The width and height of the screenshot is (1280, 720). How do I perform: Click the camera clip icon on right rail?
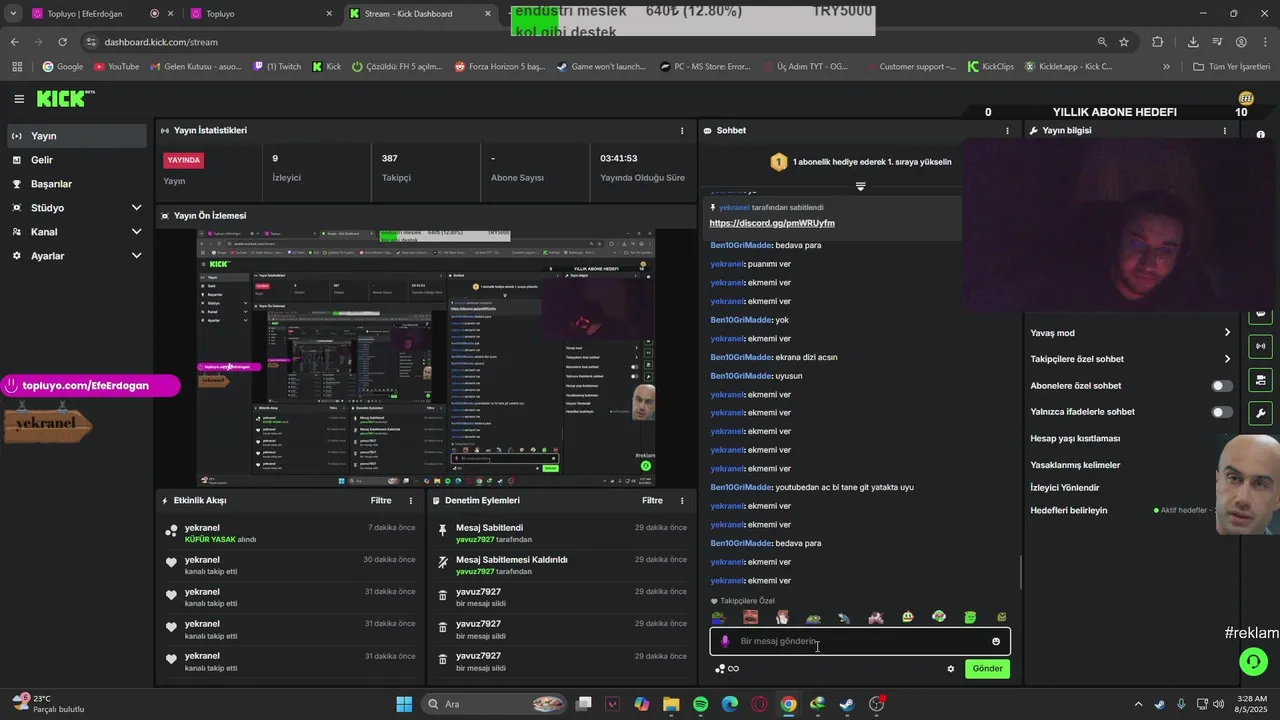click(1260, 380)
